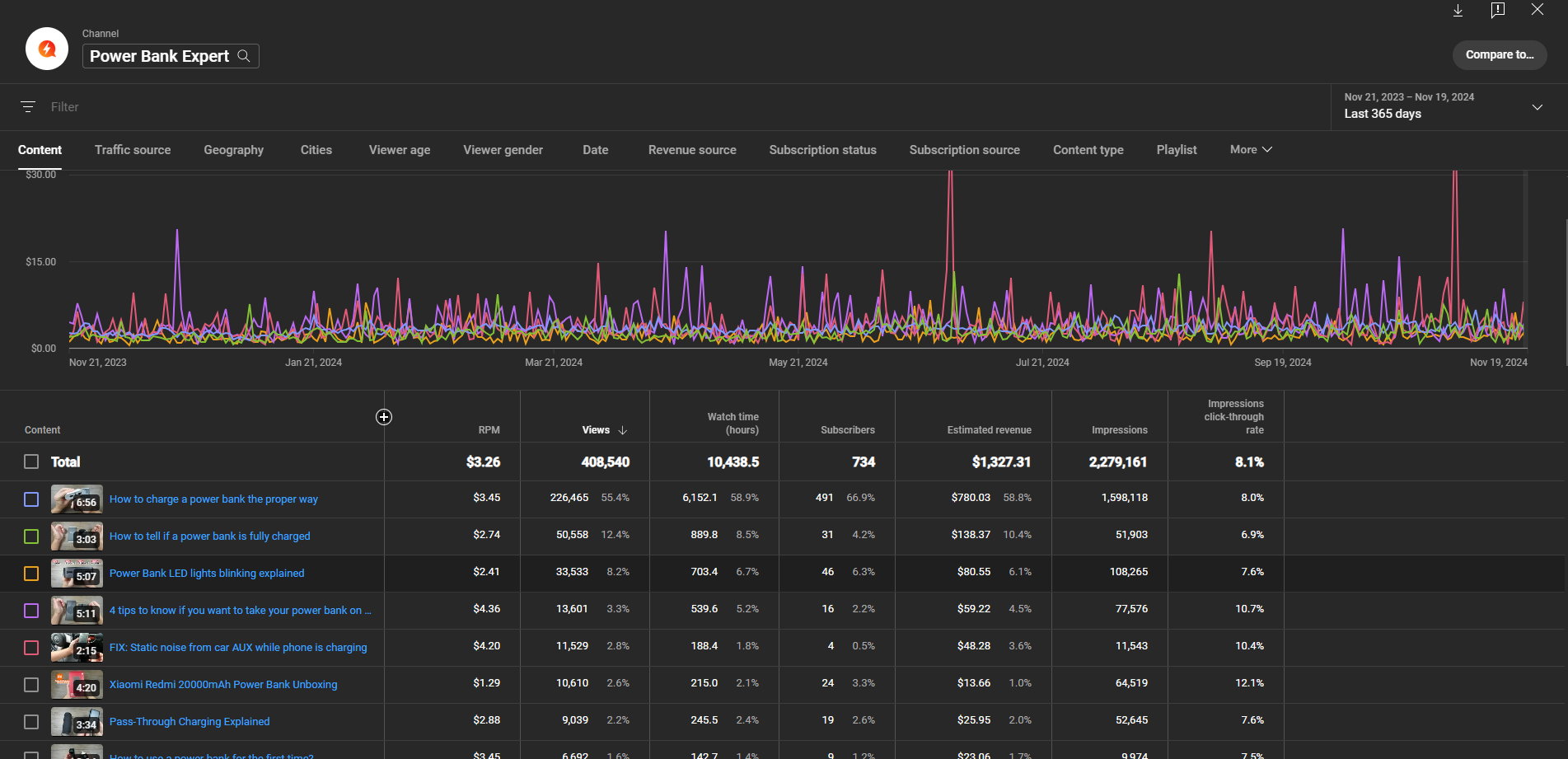Screen dimensions: 1568x759
Task: Click the Power Bank Expert channel avatar
Action: tap(47, 49)
